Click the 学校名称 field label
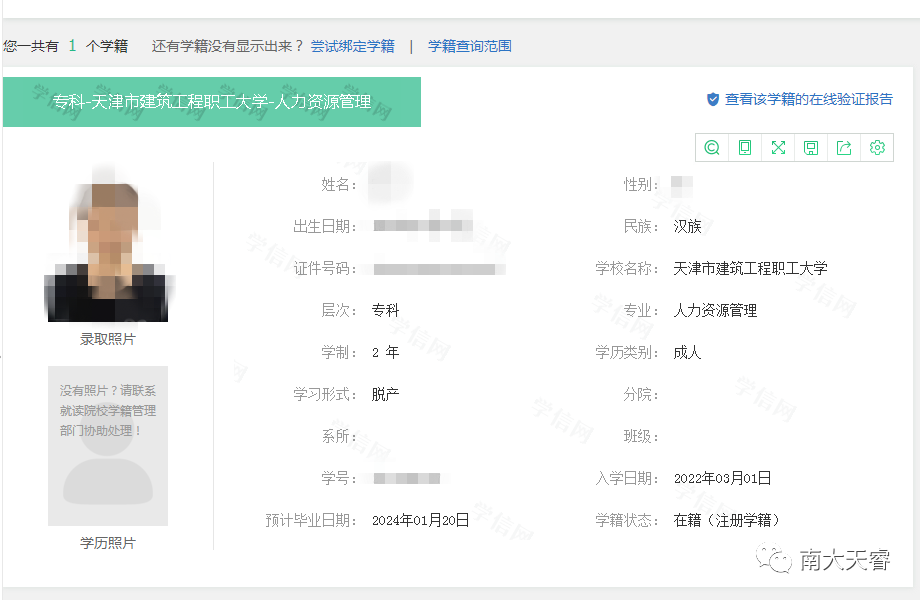The image size is (920, 600). point(627,269)
